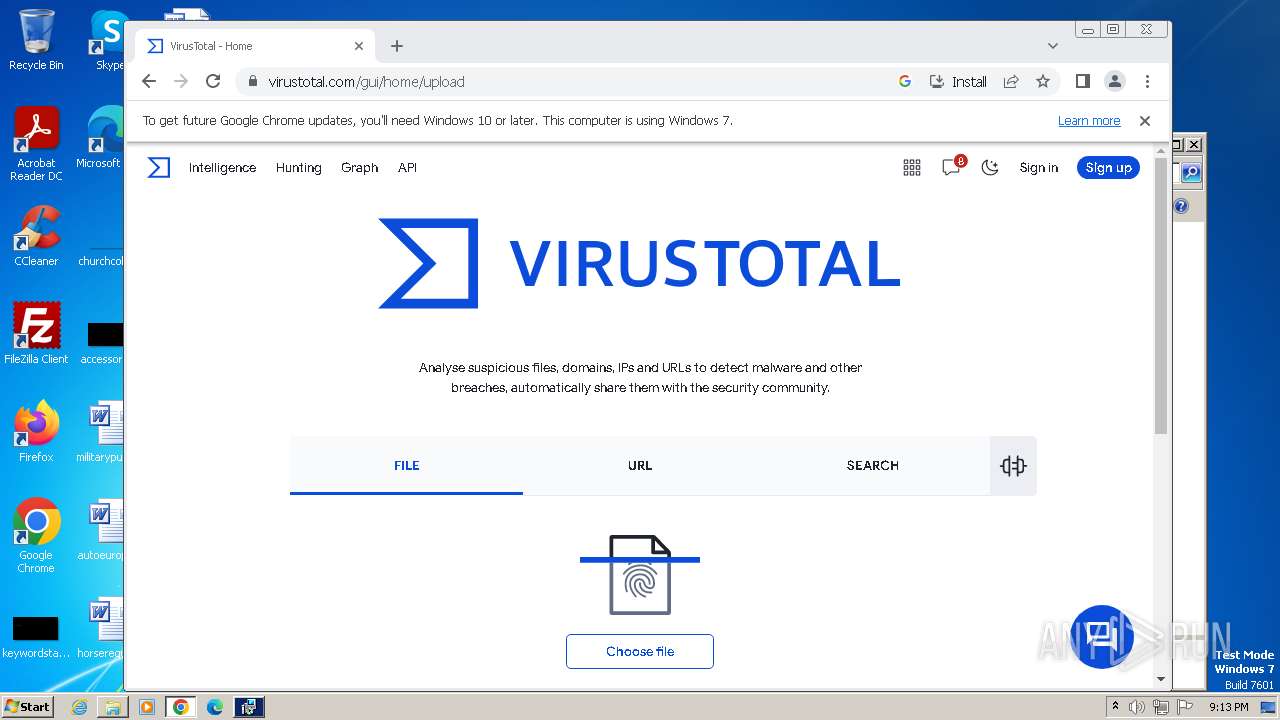Click the Google icon in address bar

pos(905,82)
